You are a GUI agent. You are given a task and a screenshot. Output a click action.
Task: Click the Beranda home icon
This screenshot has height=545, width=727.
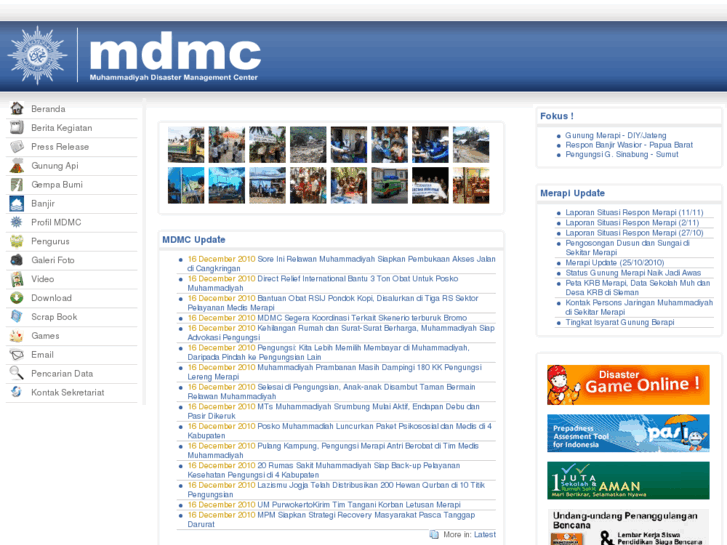point(17,109)
